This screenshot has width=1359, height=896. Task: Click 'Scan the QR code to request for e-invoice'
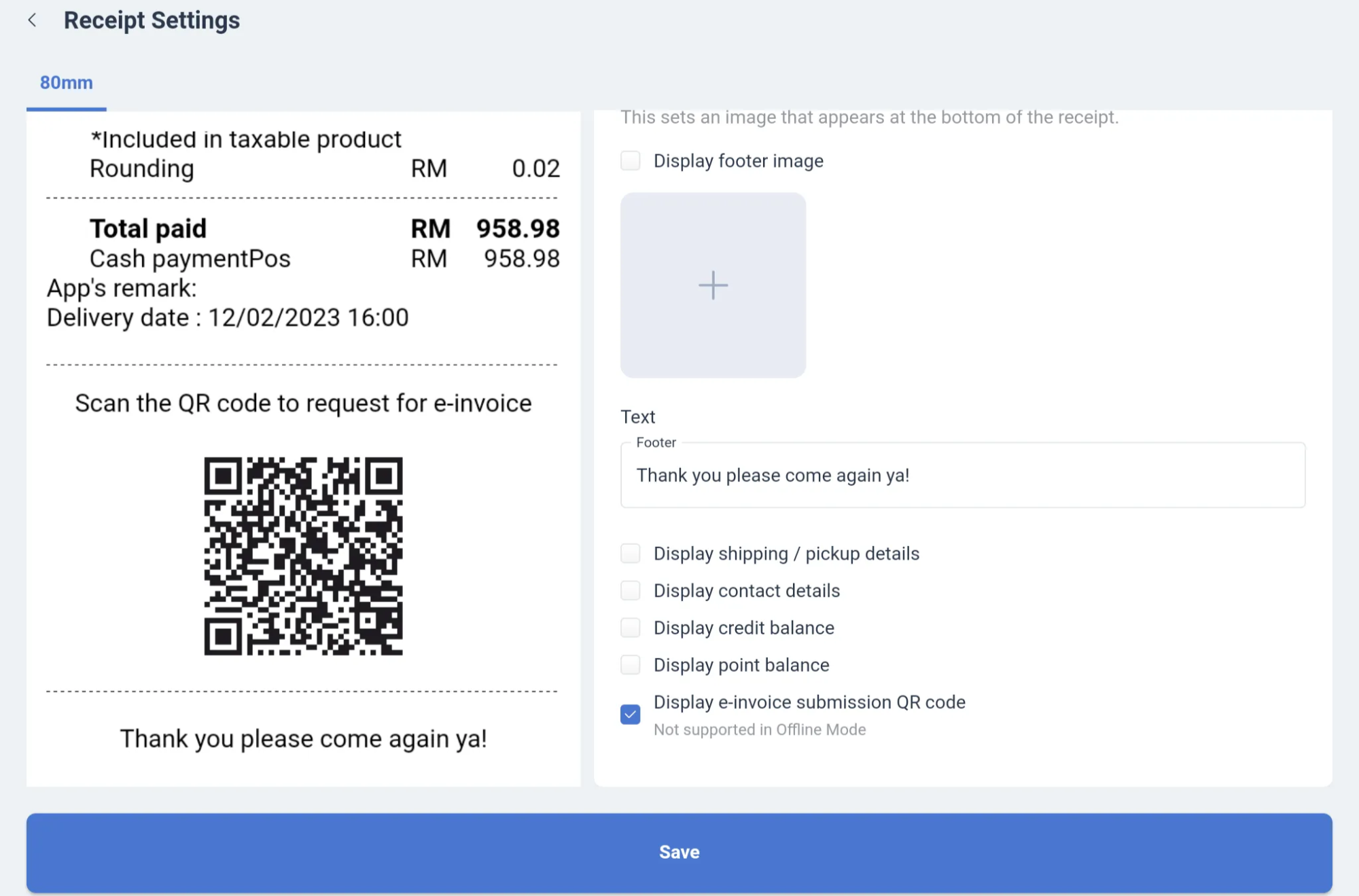pyautogui.click(x=303, y=403)
